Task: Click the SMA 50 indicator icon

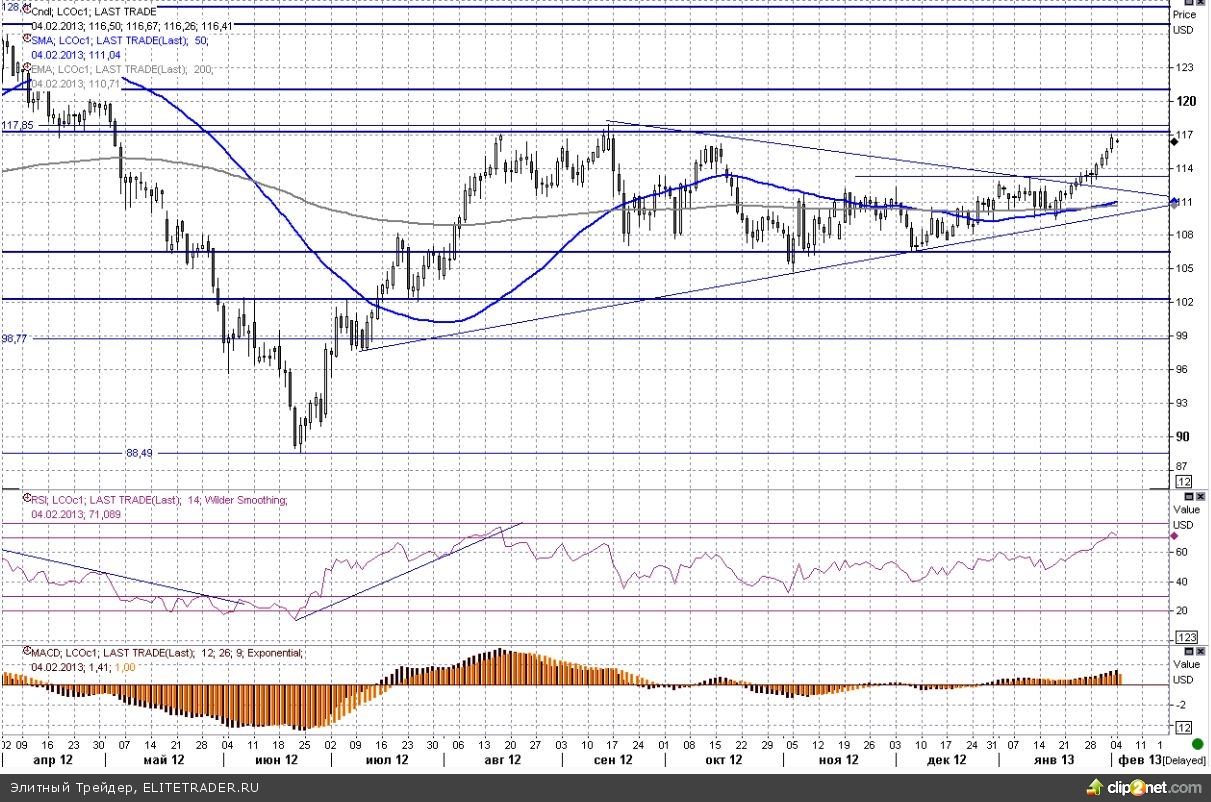Action: point(26,39)
